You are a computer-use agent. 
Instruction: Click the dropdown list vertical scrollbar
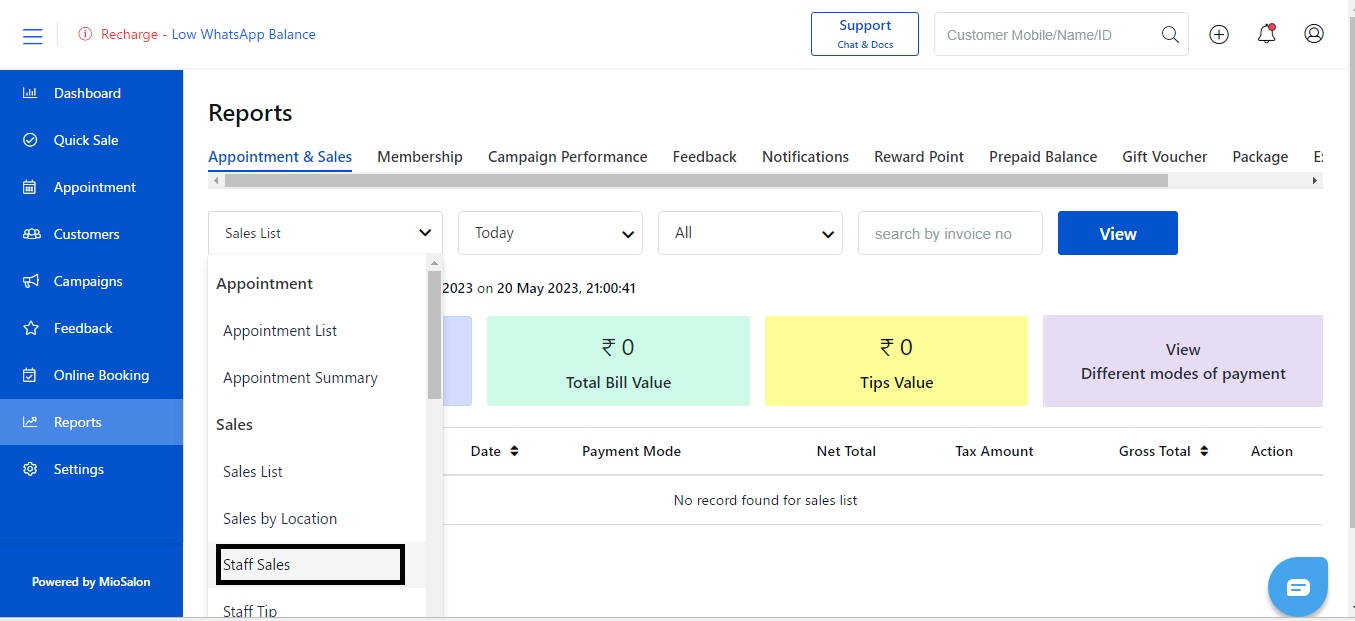point(434,335)
